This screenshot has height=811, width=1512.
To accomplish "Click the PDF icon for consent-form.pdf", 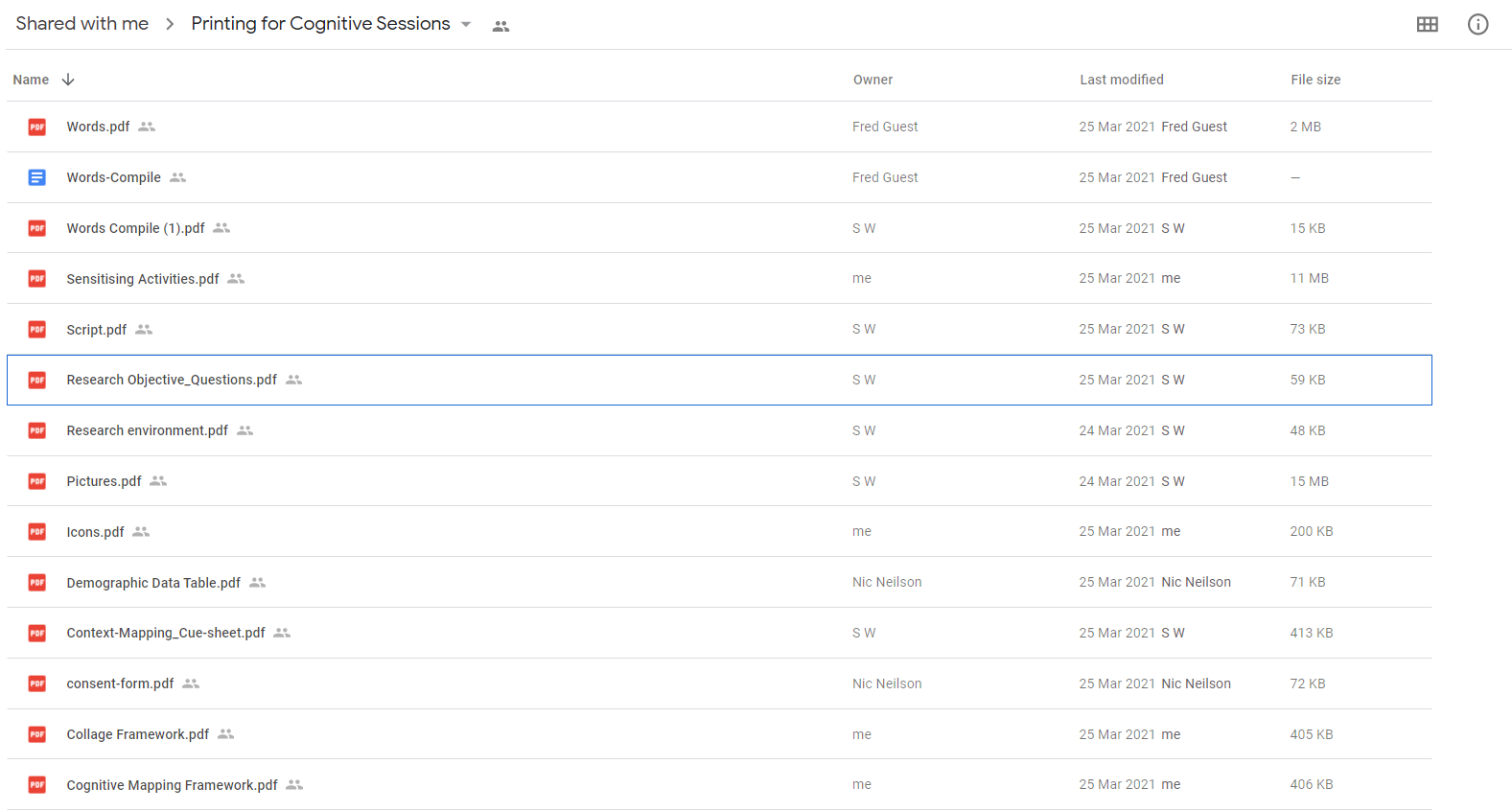I will coord(37,684).
